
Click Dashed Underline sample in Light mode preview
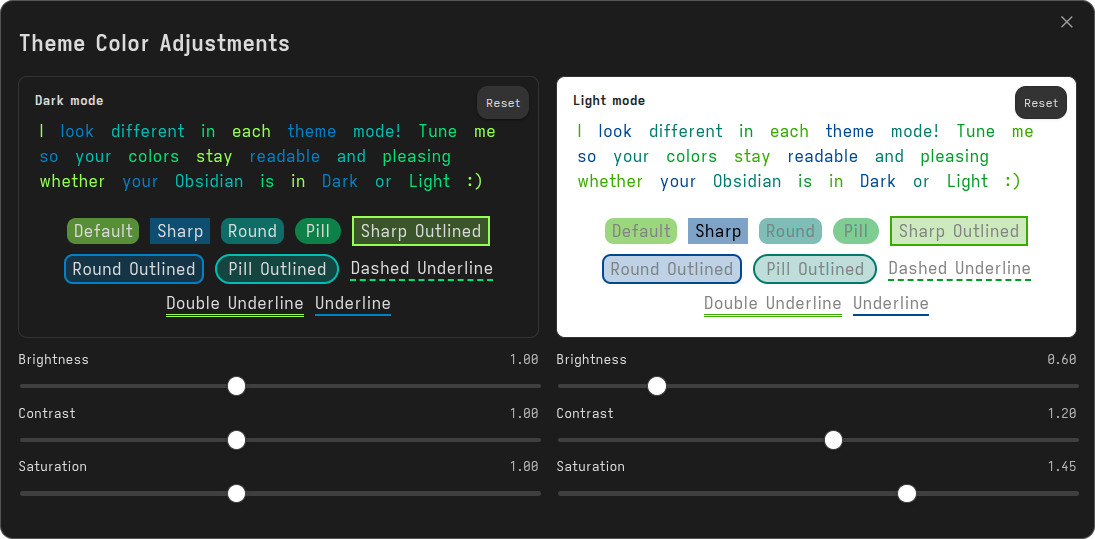pyautogui.click(x=960, y=269)
